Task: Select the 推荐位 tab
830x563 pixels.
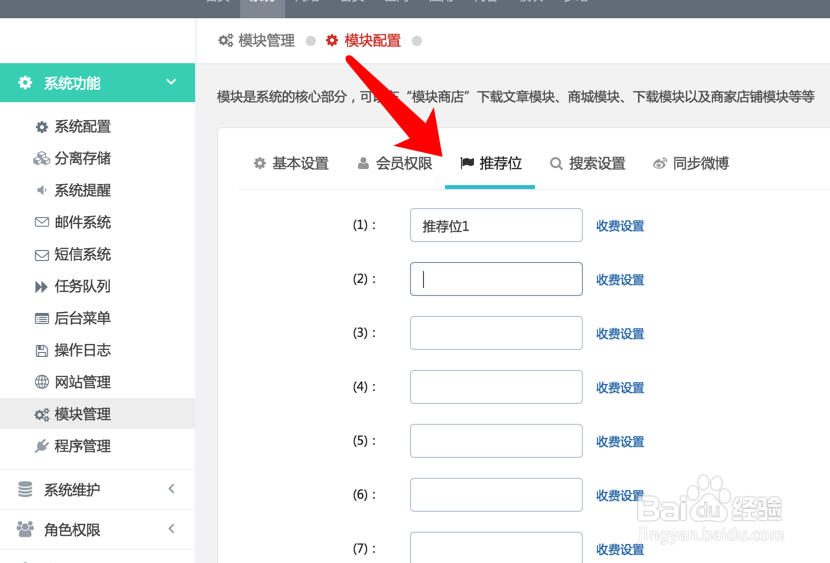Action: coord(490,164)
